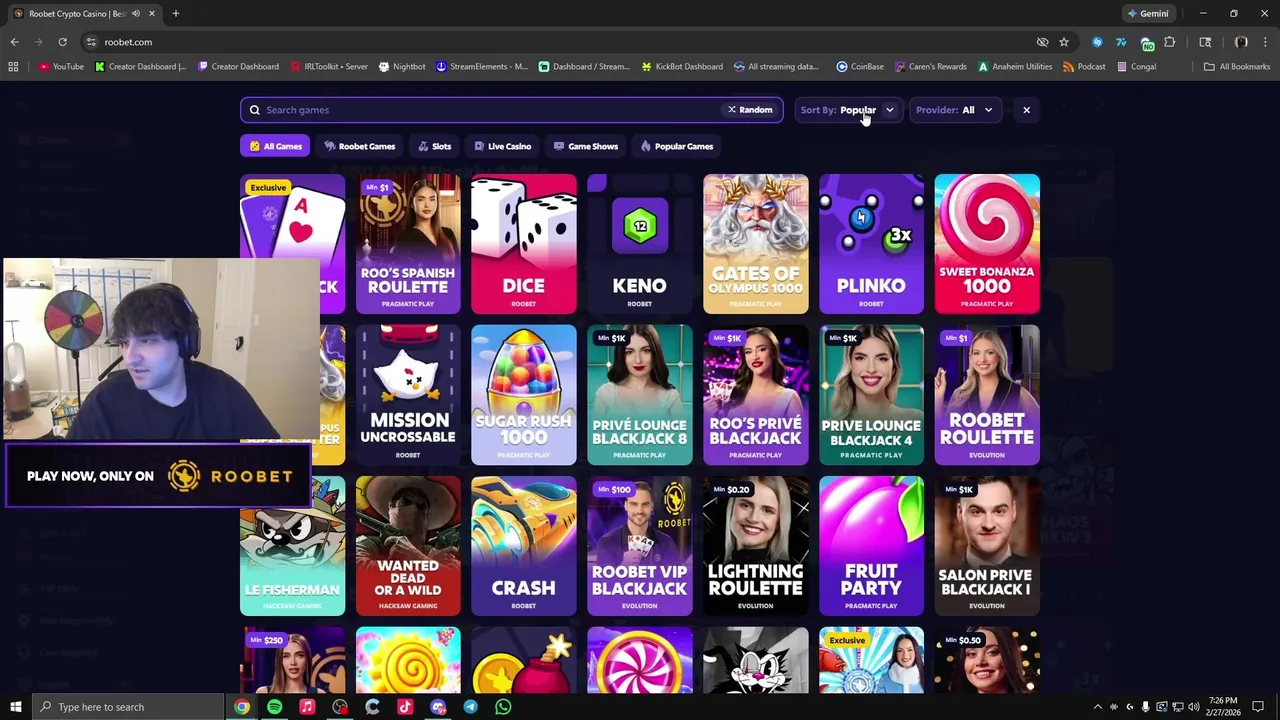
Task: Open the Dice game tile
Action: click(x=524, y=244)
